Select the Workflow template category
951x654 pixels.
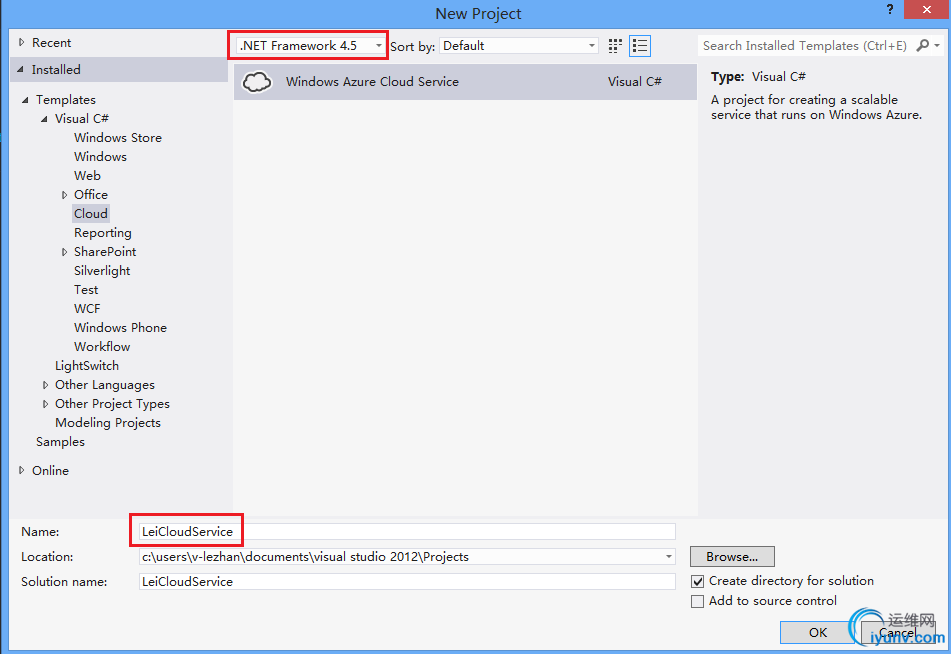tap(102, 346)
